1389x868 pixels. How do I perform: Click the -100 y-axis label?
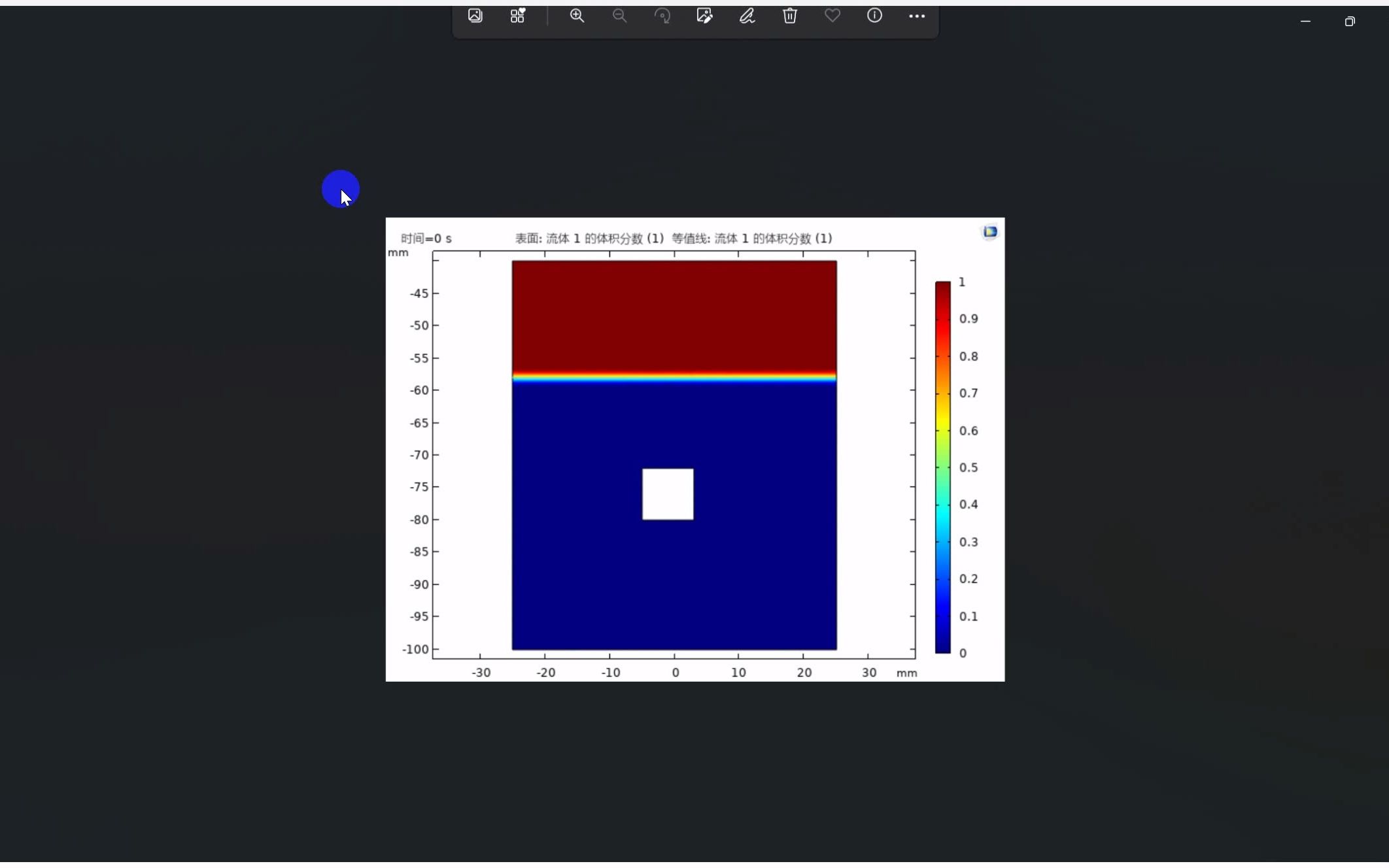[x=416, y=649]
